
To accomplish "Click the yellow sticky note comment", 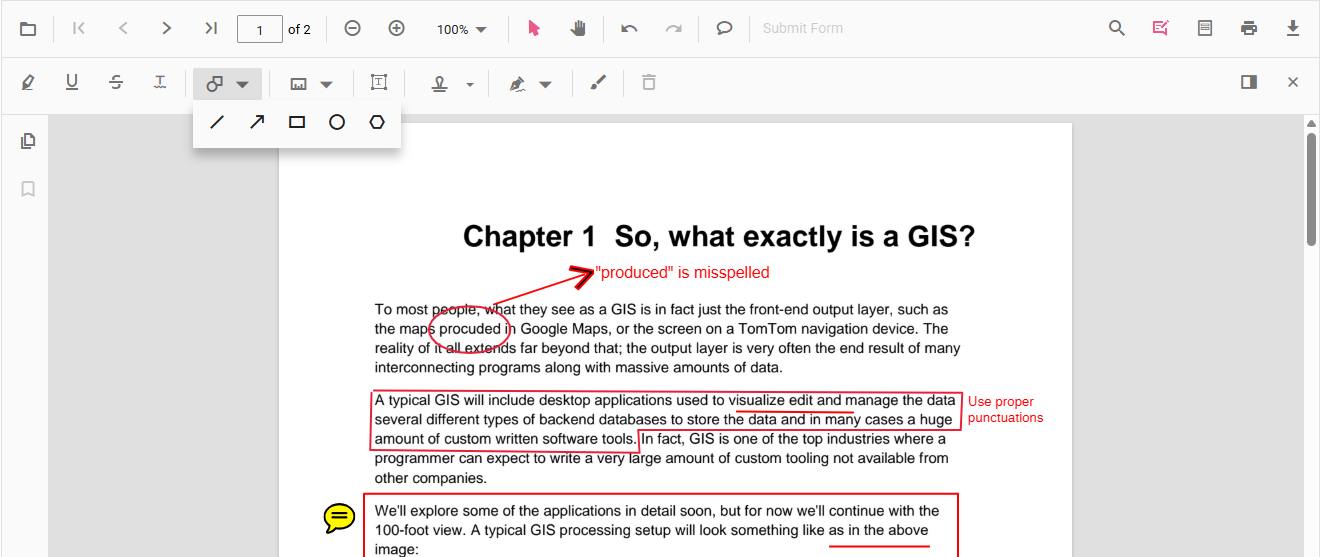I will point(339,517).
